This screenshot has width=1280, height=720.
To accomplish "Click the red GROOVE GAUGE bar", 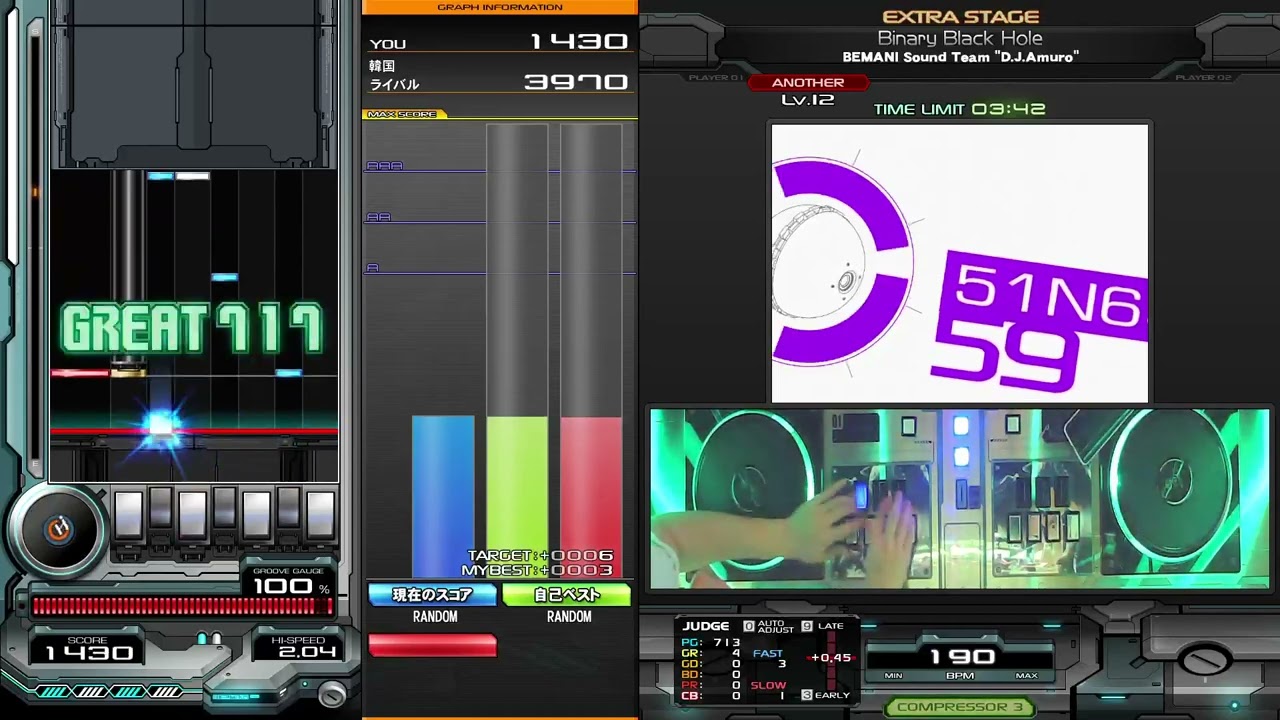I will (182, 606).
